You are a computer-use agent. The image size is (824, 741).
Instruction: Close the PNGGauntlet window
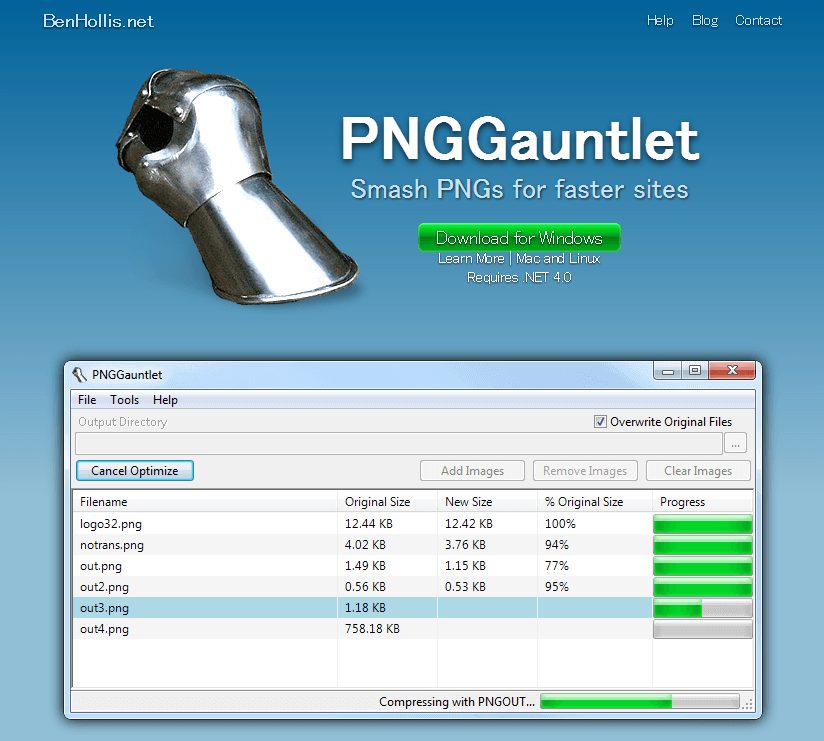pos(732,370)
